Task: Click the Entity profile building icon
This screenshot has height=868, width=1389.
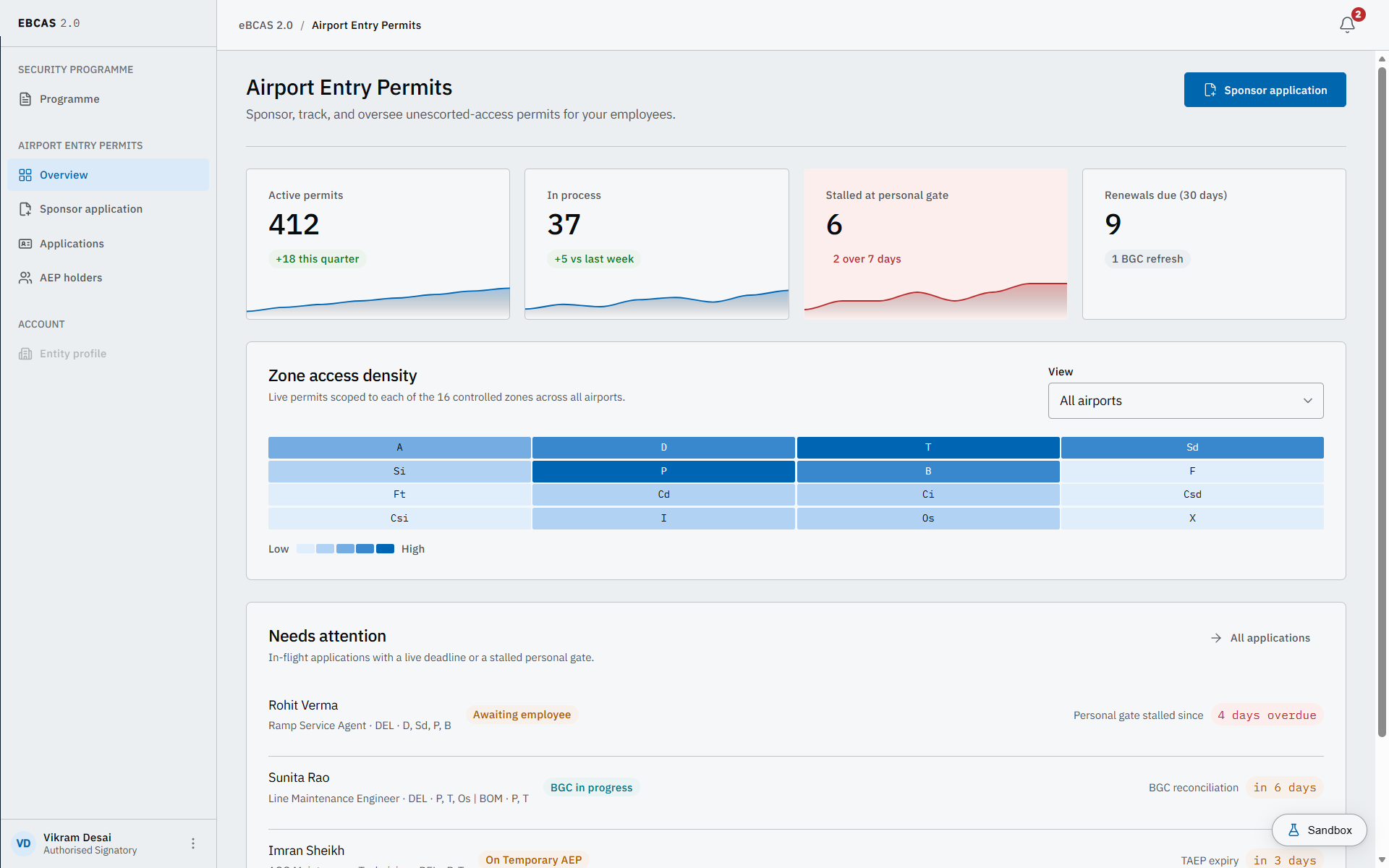Action: [25, 354]
